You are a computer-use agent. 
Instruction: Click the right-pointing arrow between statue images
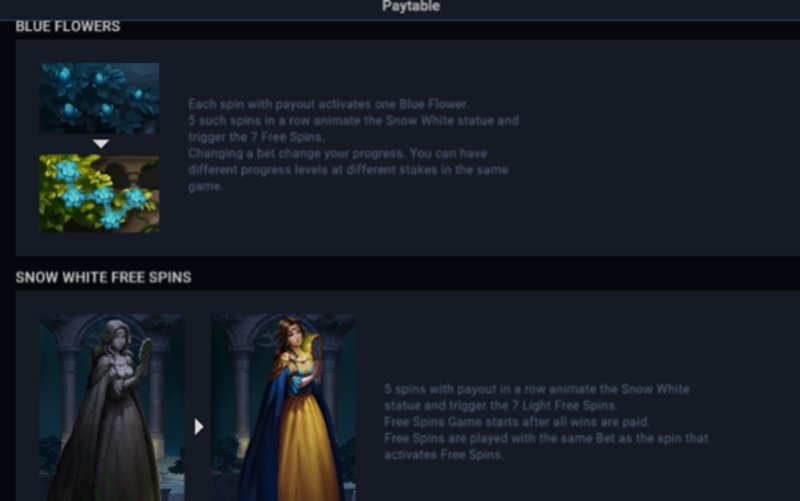pos(199,427)
